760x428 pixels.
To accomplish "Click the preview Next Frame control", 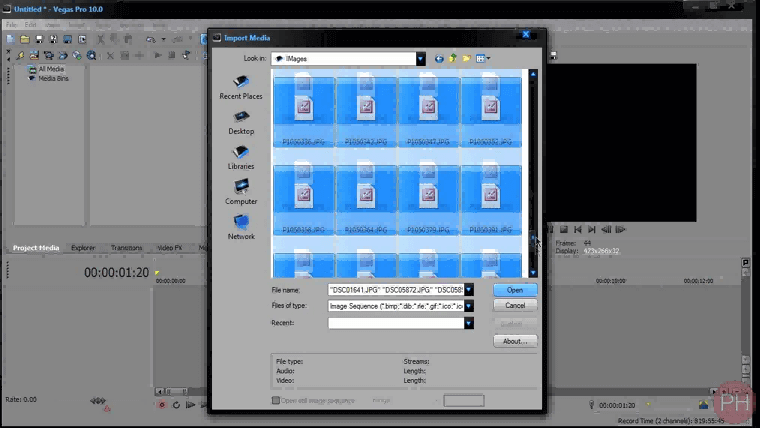I will [620, 229].
